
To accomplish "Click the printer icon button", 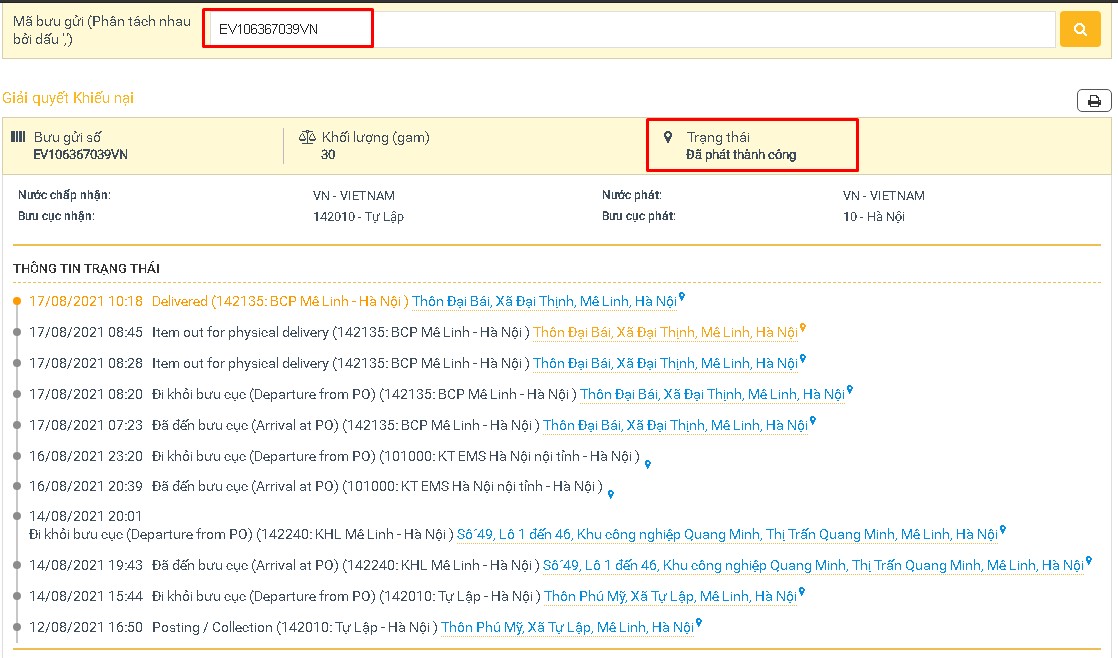I will pos(1094,101).
